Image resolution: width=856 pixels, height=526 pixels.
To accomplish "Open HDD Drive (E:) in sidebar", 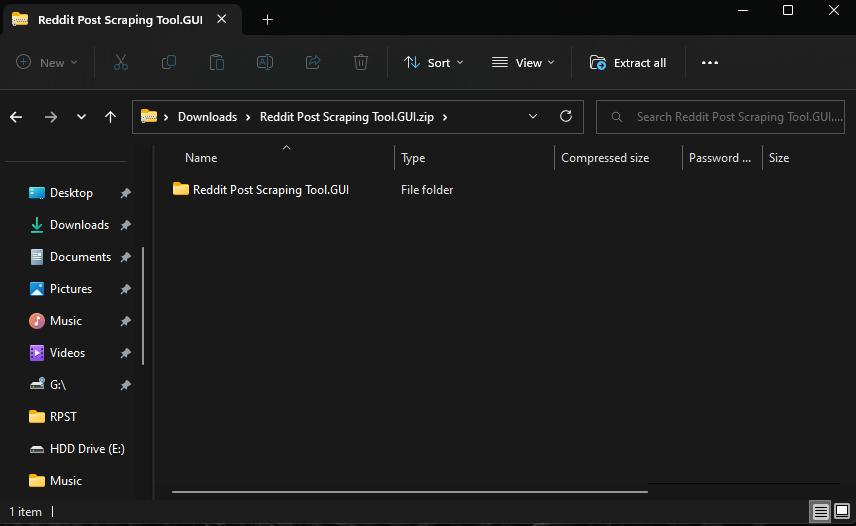I will click(87, 449).
